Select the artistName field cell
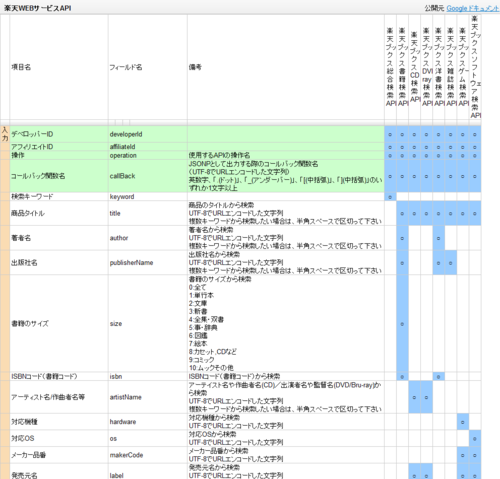This screenshot has height=479, width=500. (x=148, y=397)
